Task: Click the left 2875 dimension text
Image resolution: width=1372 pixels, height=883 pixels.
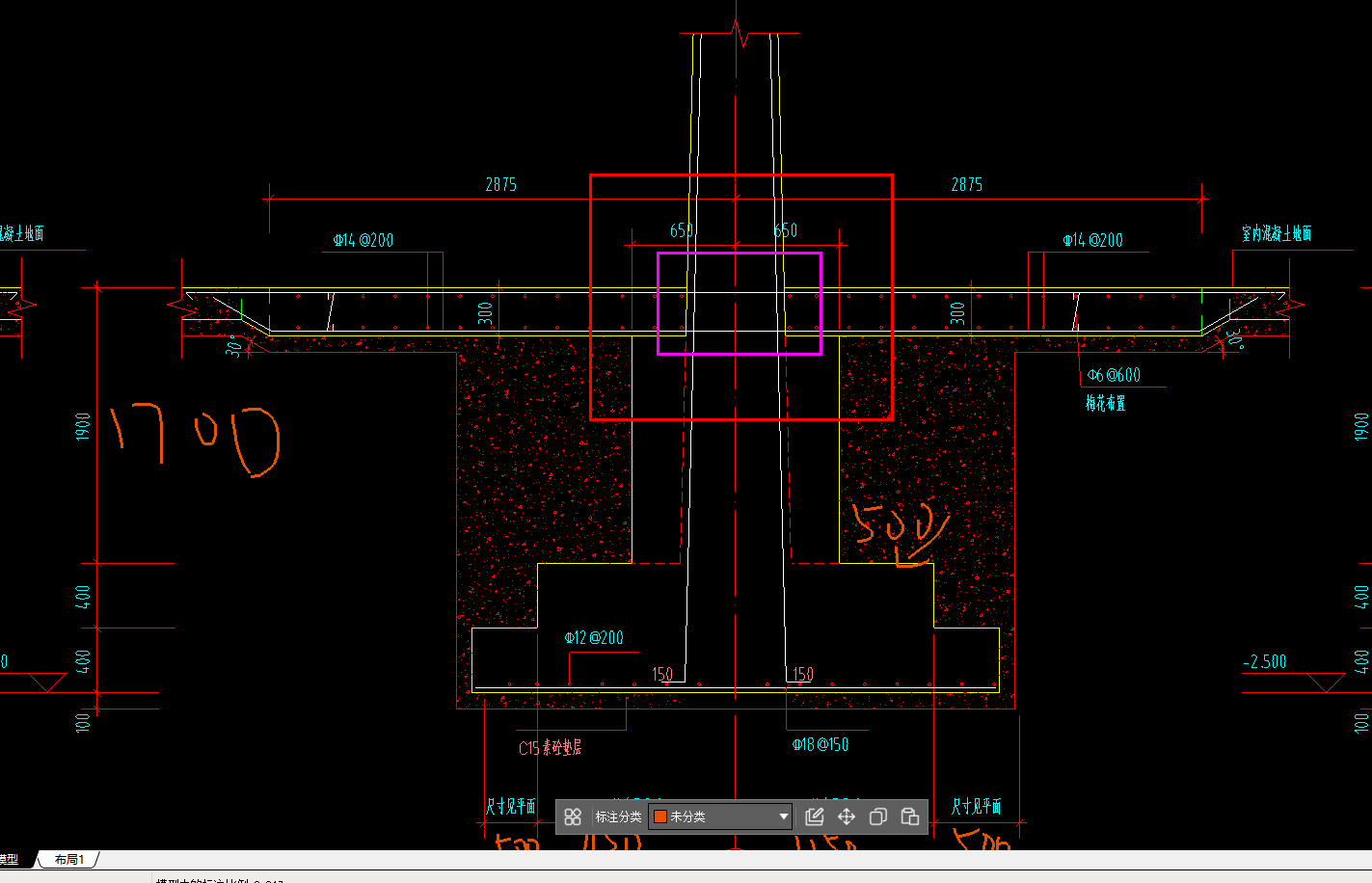Action: [501, 184]
